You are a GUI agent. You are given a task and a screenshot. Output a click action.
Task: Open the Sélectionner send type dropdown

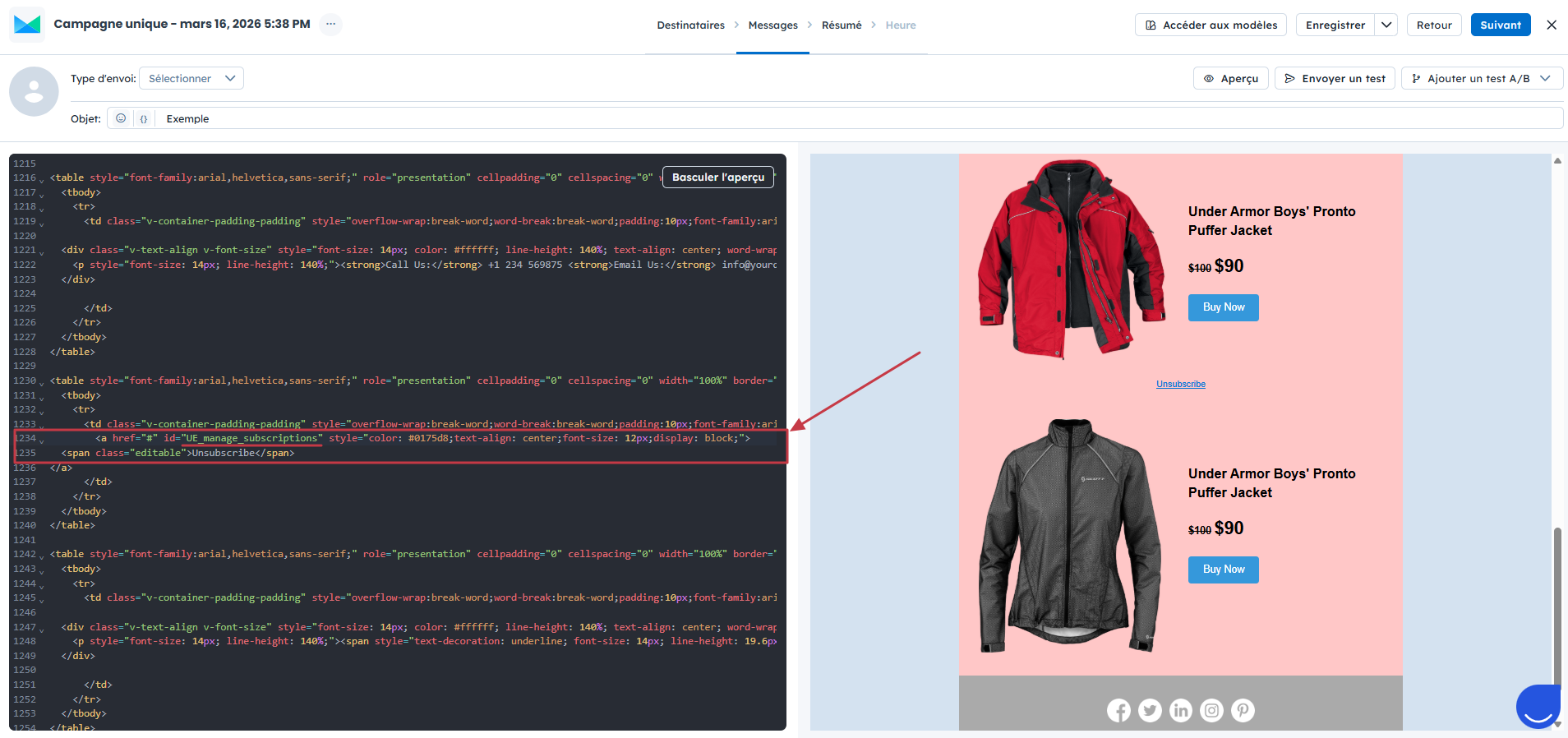(191, 78)
